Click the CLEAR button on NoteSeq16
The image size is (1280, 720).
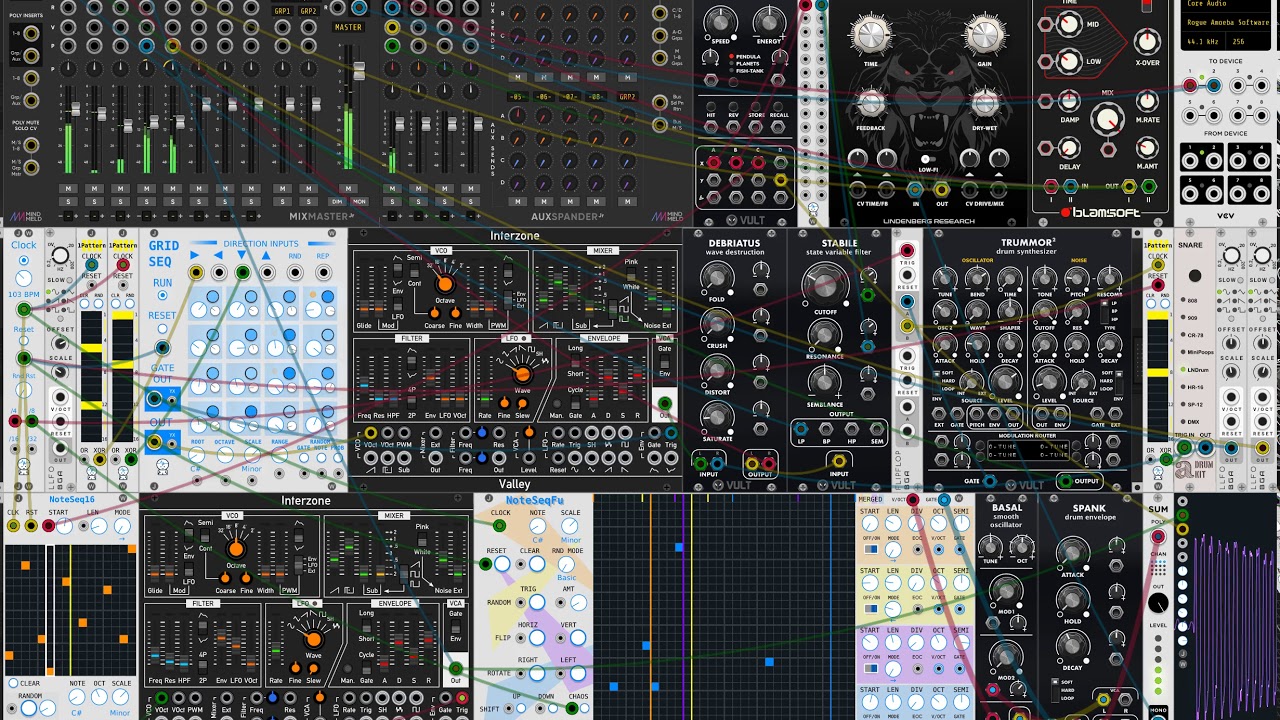click(14, 684)
